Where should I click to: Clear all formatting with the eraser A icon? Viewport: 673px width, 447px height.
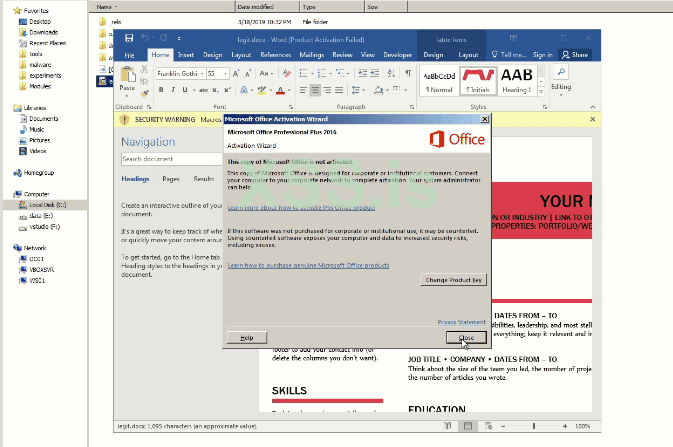point(287,74)
